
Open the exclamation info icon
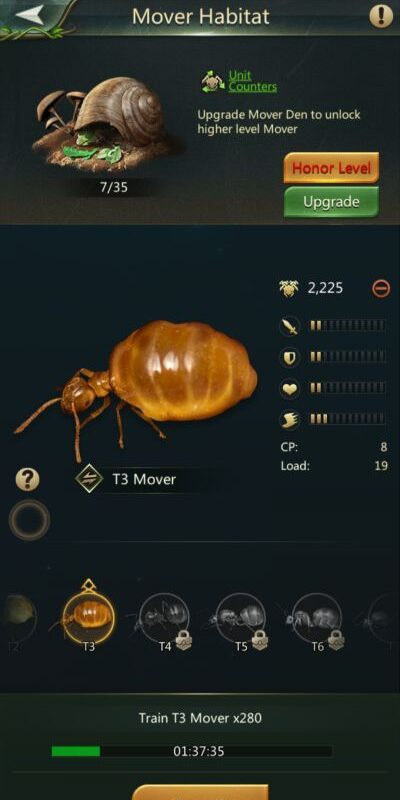click(381, 16)
